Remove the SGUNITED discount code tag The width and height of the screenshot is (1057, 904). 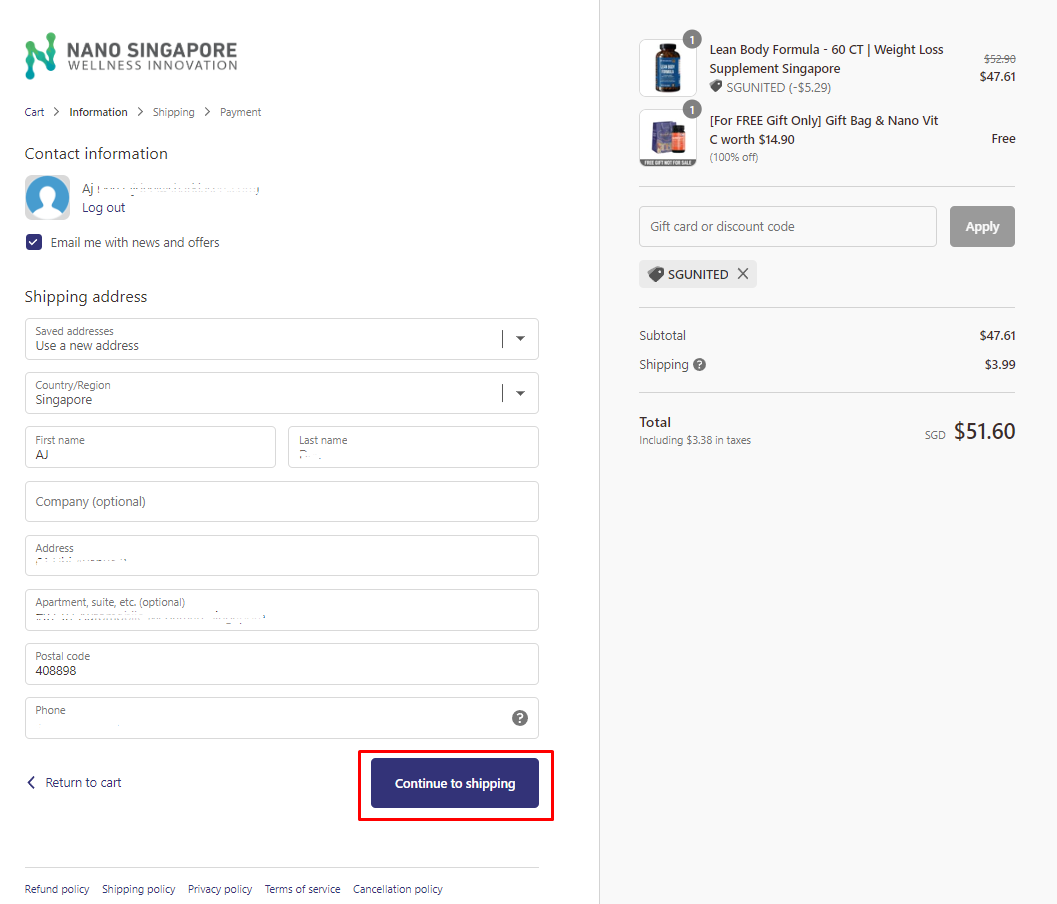click(743, 274)
